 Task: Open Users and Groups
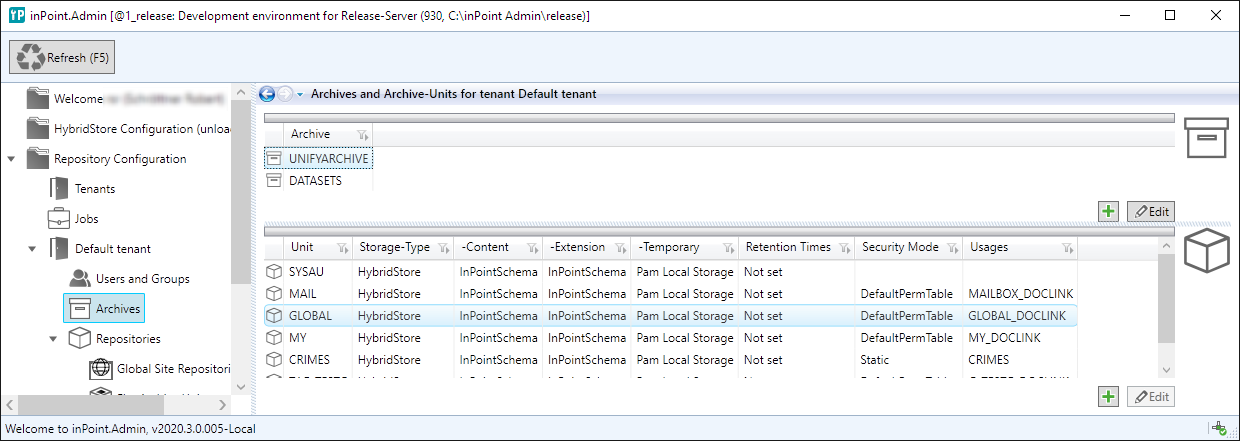143,279
